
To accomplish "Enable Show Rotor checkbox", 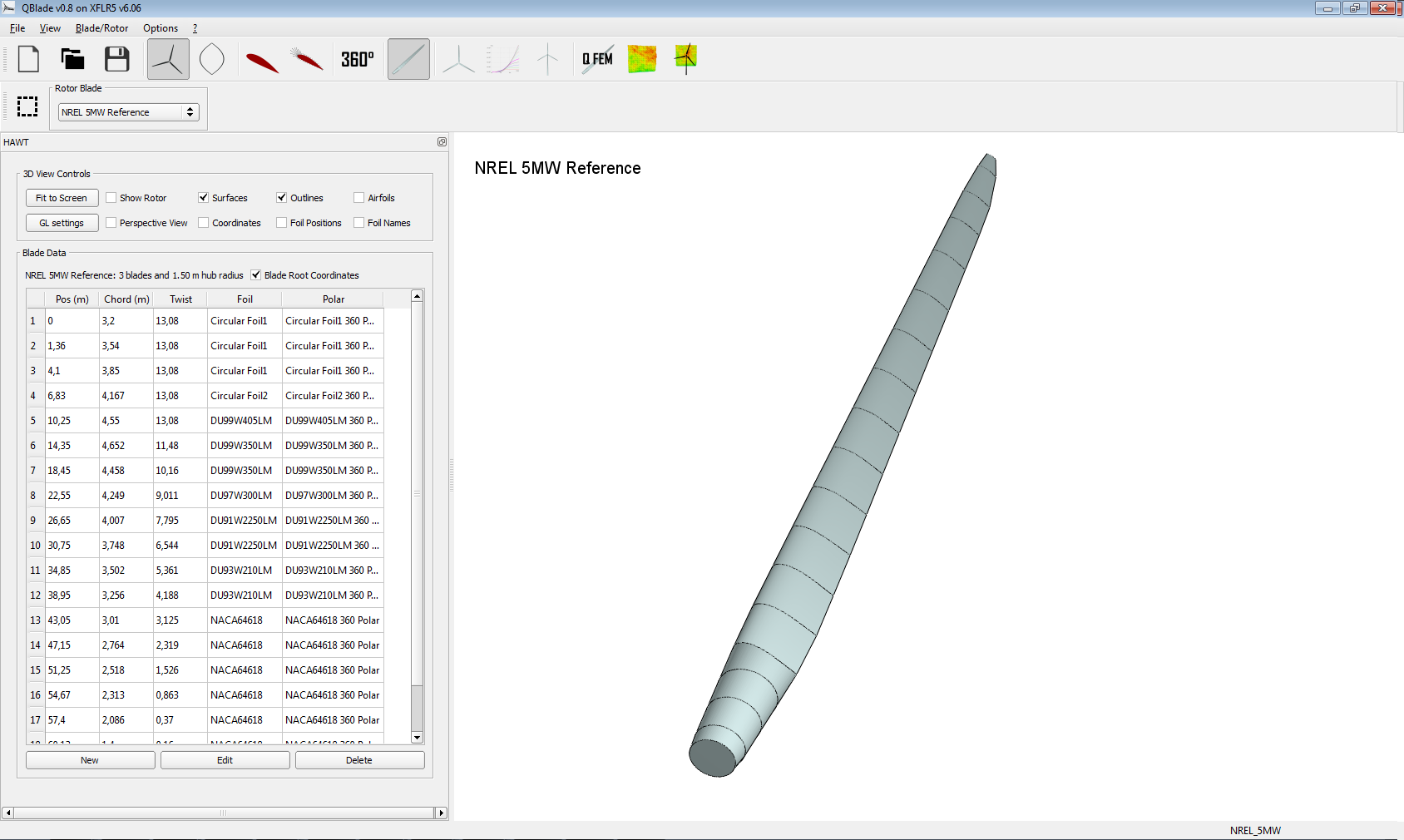I will (x=111, y=198).
